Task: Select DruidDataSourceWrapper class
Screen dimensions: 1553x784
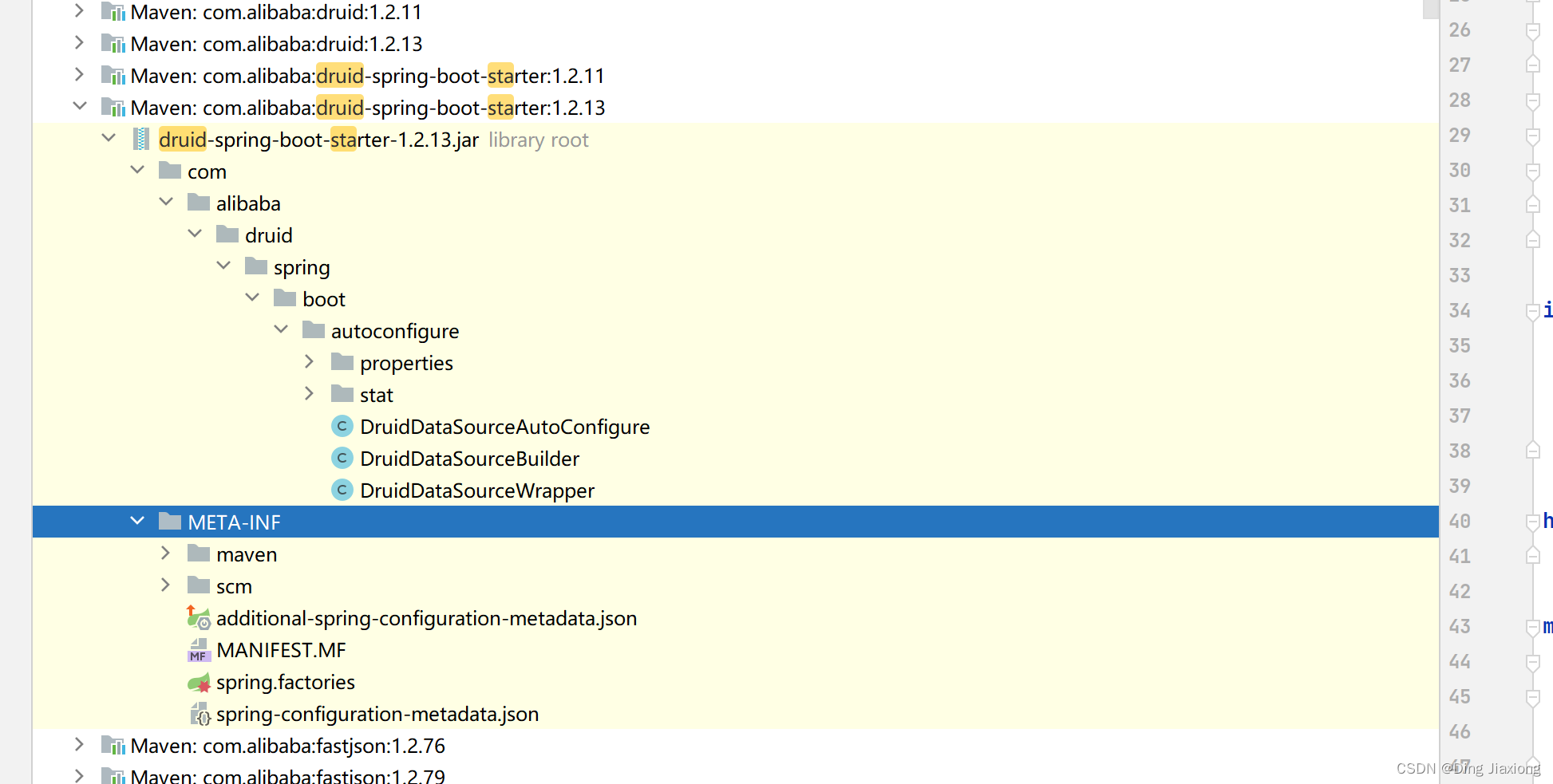Action: (x=477, y=490)
